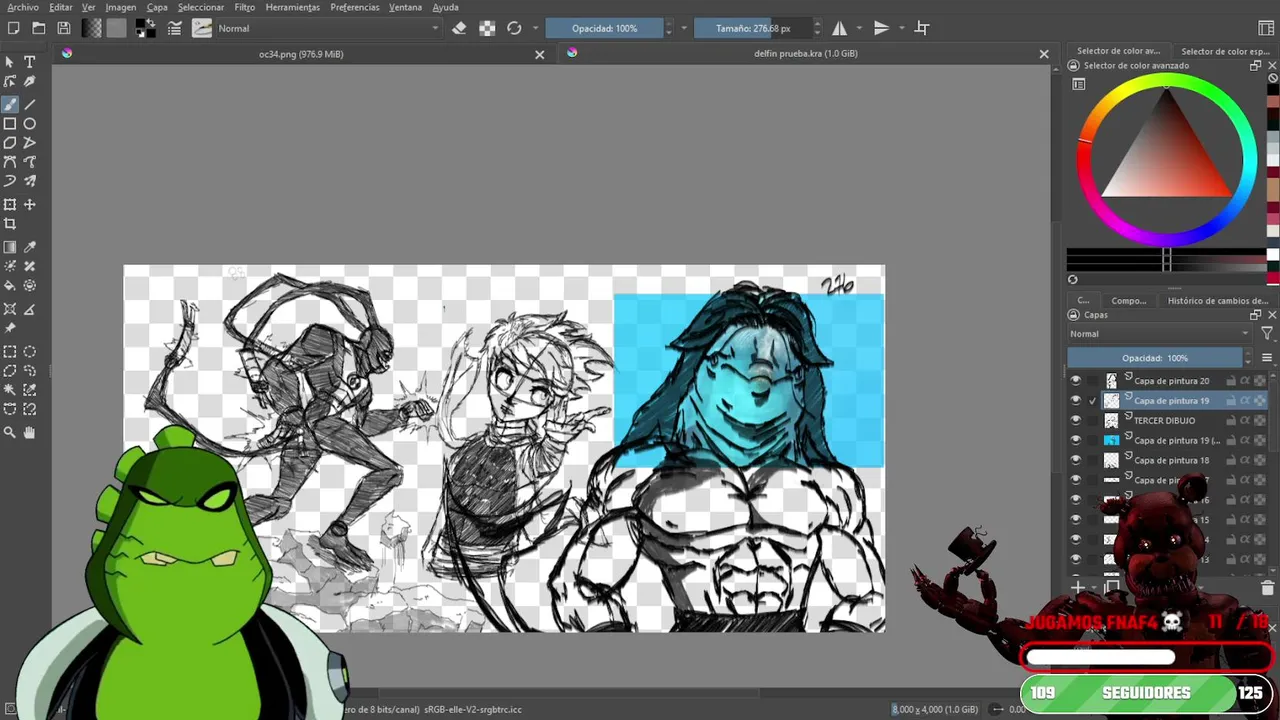Open an existing file from toolbar

38,28
